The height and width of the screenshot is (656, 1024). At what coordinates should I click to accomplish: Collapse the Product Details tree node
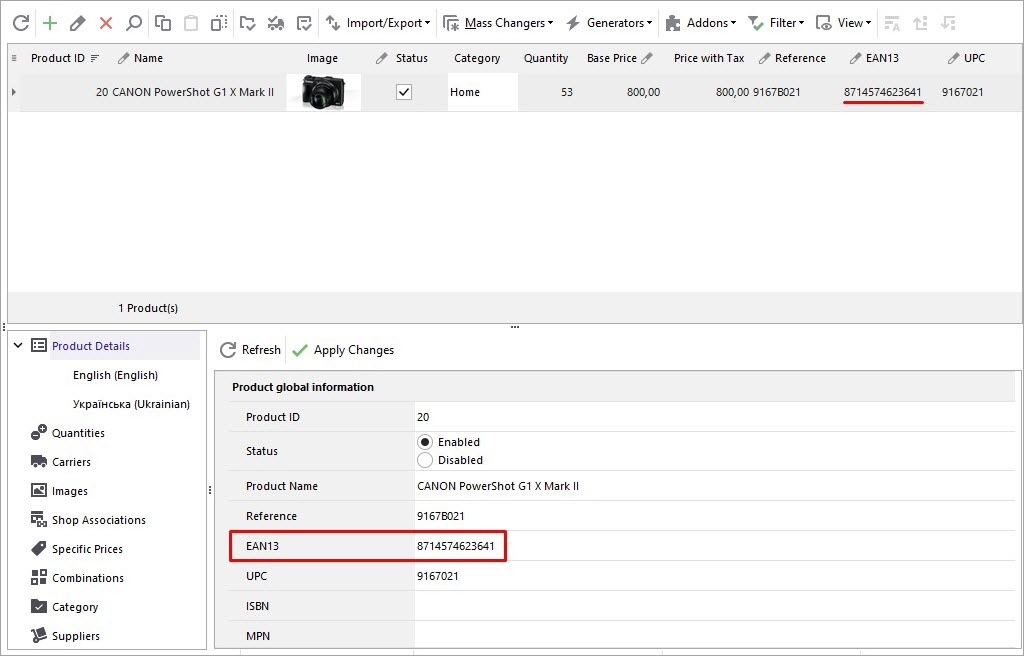[x=18, y=346]
